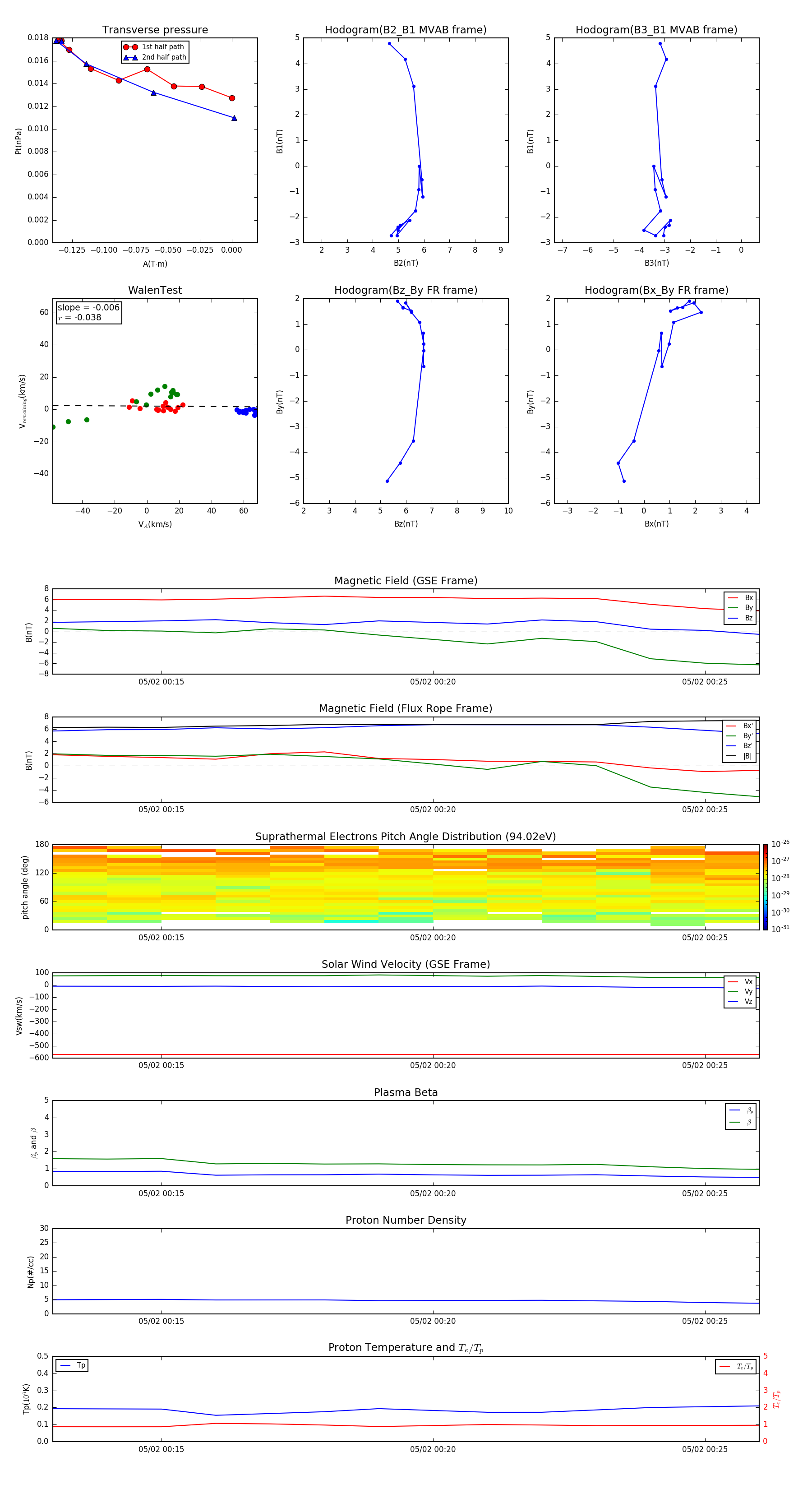Click the Bx legend entry in GSE plot
812x1489 pixels.
click(x=740, y=598)
